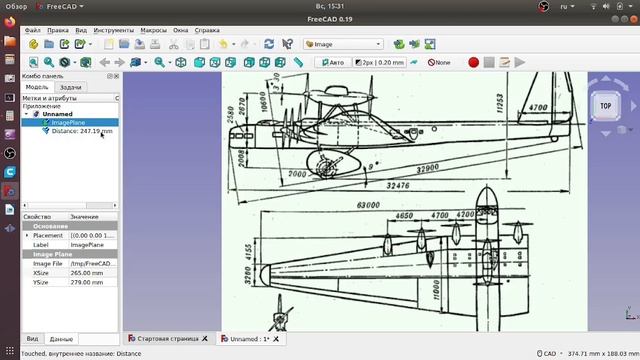Expand the Placement property row
640x360 pixels.
click(x=27, y=236)
